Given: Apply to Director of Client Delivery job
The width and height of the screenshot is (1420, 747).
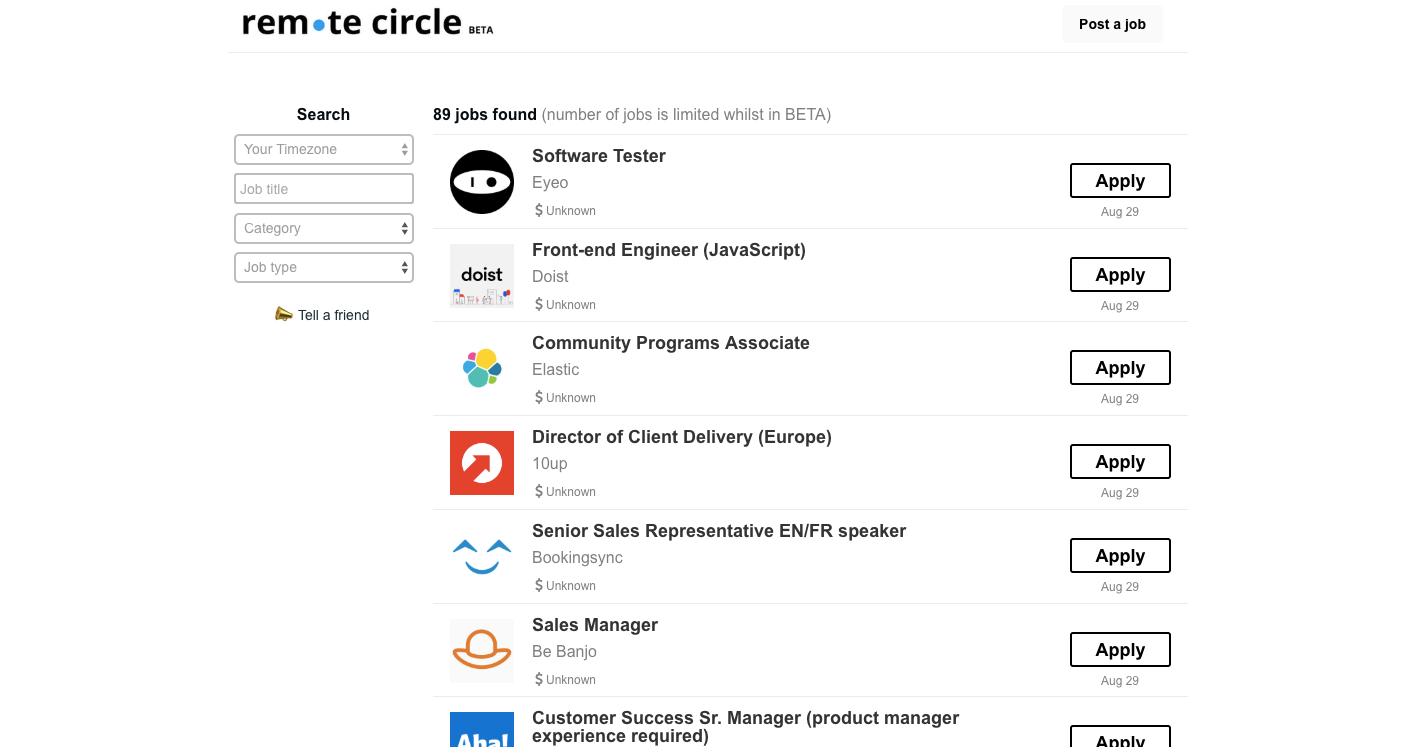Looking at the screenshot, I should point(1120,462).
